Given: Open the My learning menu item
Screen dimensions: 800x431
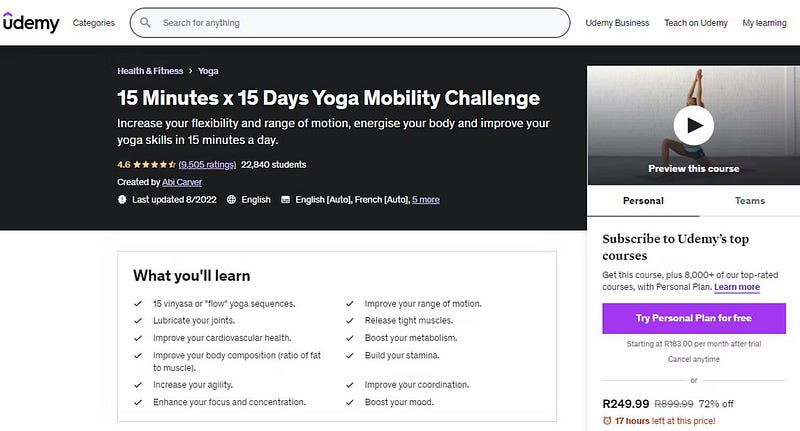Looking at the screenshot, I should 764,22.
